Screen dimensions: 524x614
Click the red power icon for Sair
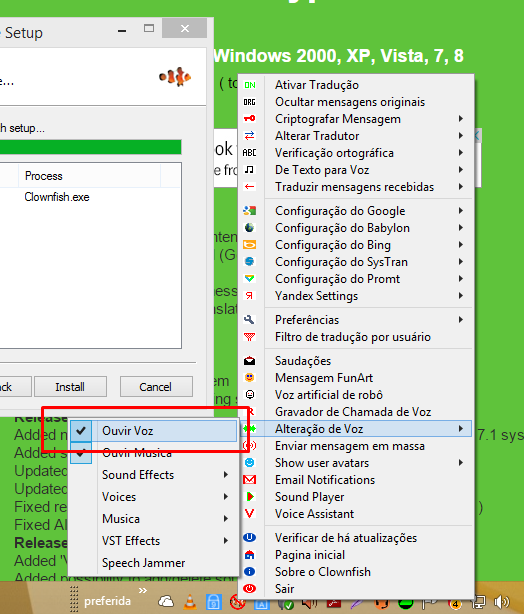[x=250, y=589]
